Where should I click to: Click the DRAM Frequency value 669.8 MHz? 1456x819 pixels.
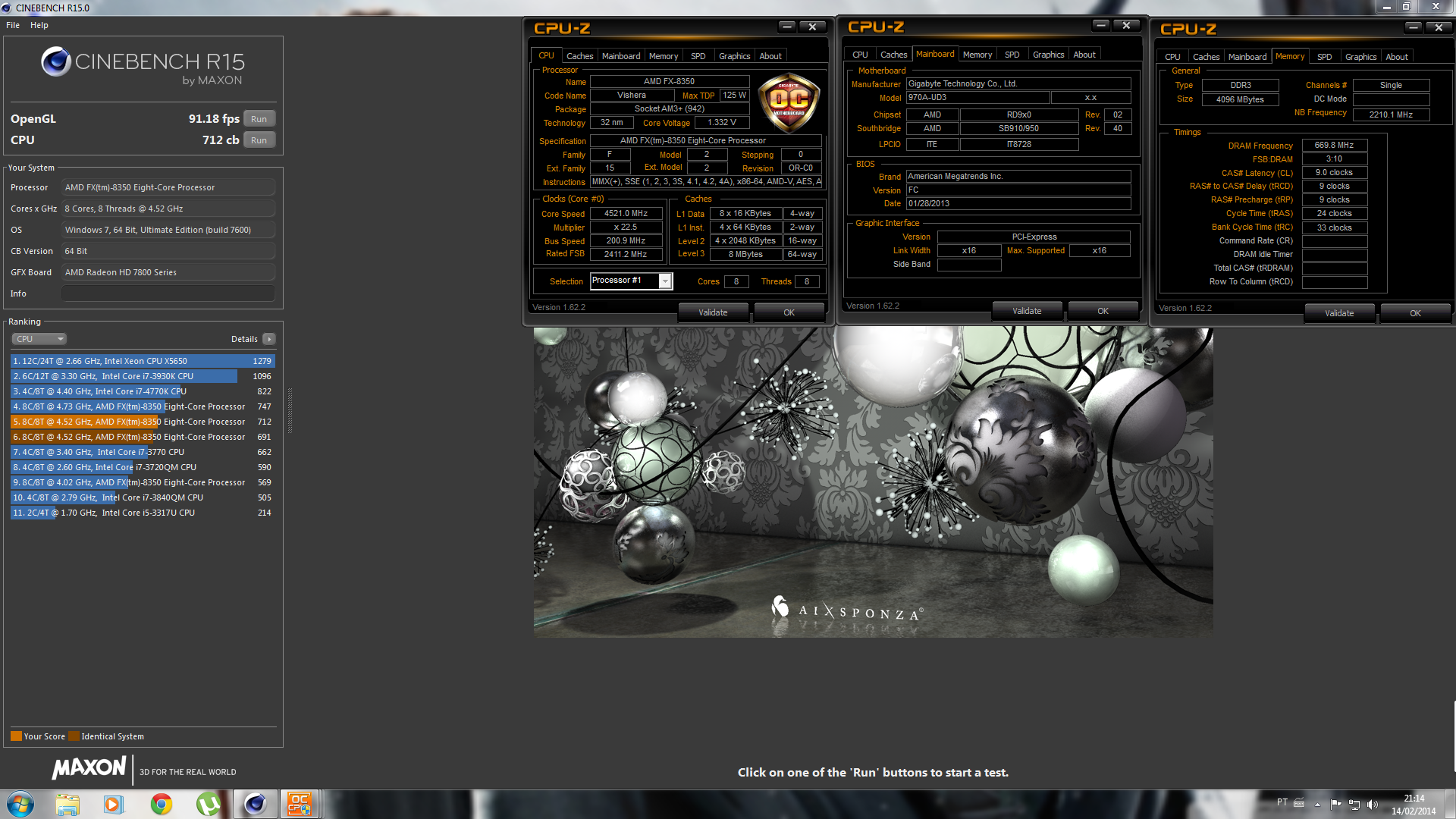pyautogui.click(x=1334, y=145)
